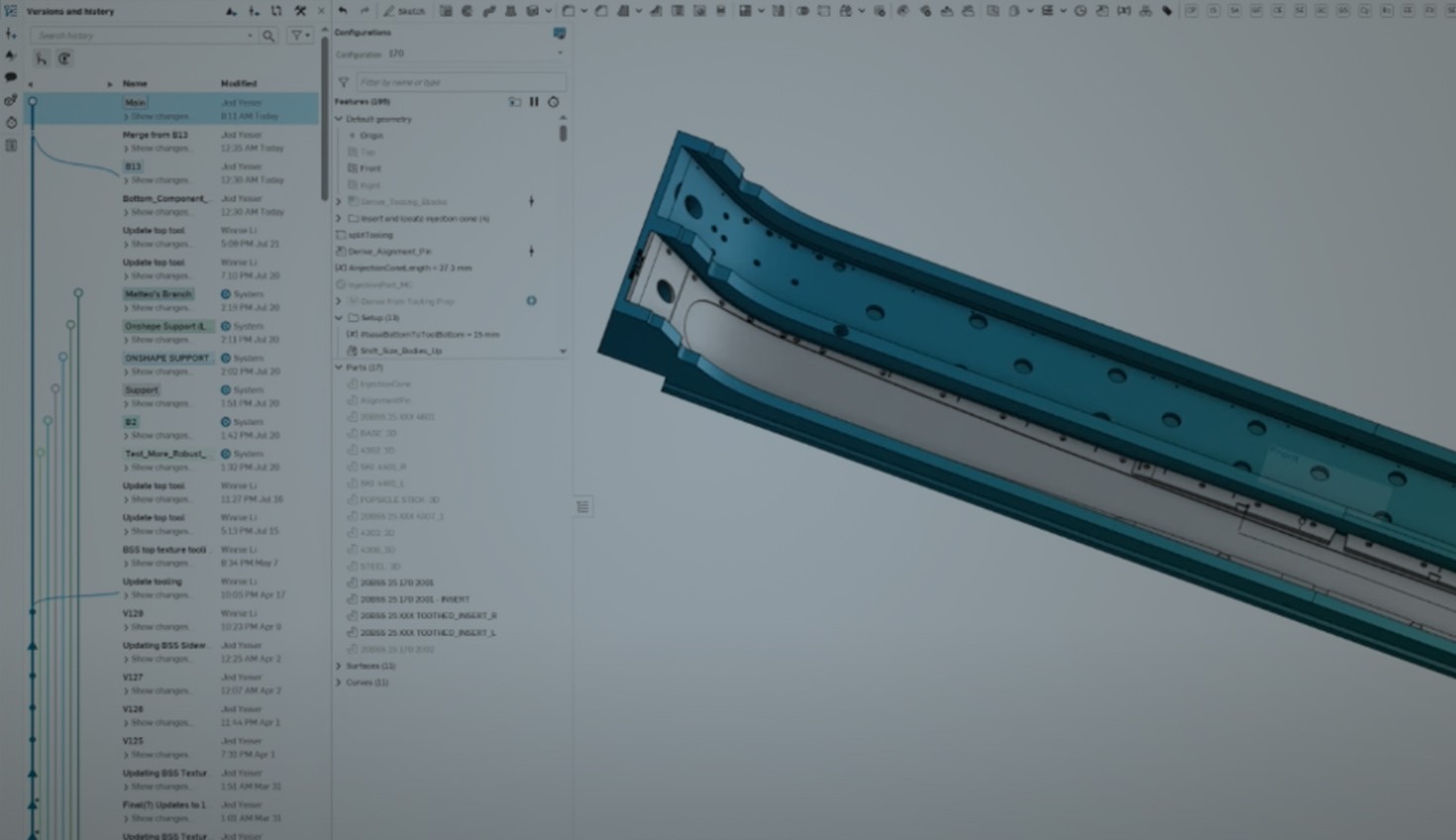Expand the Insert and locate injection cone folder
1456x840 pixels.
tap(339, 218)
